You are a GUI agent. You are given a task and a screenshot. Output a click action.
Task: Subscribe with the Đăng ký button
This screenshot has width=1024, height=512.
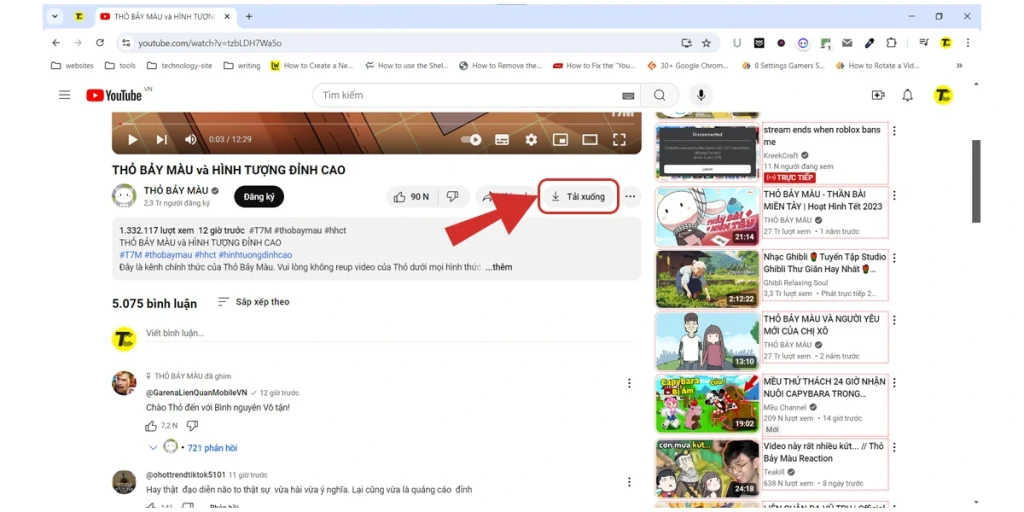pos(259,197)
